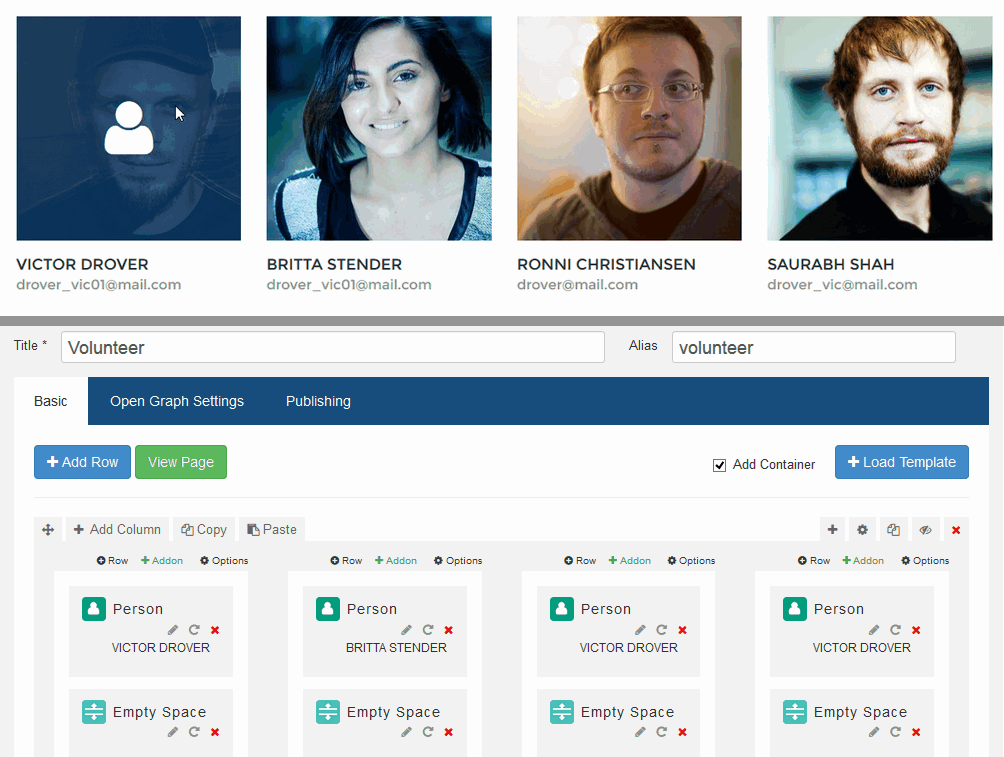Open row settings gear icon
The height and width of the screenshot is (757, 1004).
pos(862,530)
